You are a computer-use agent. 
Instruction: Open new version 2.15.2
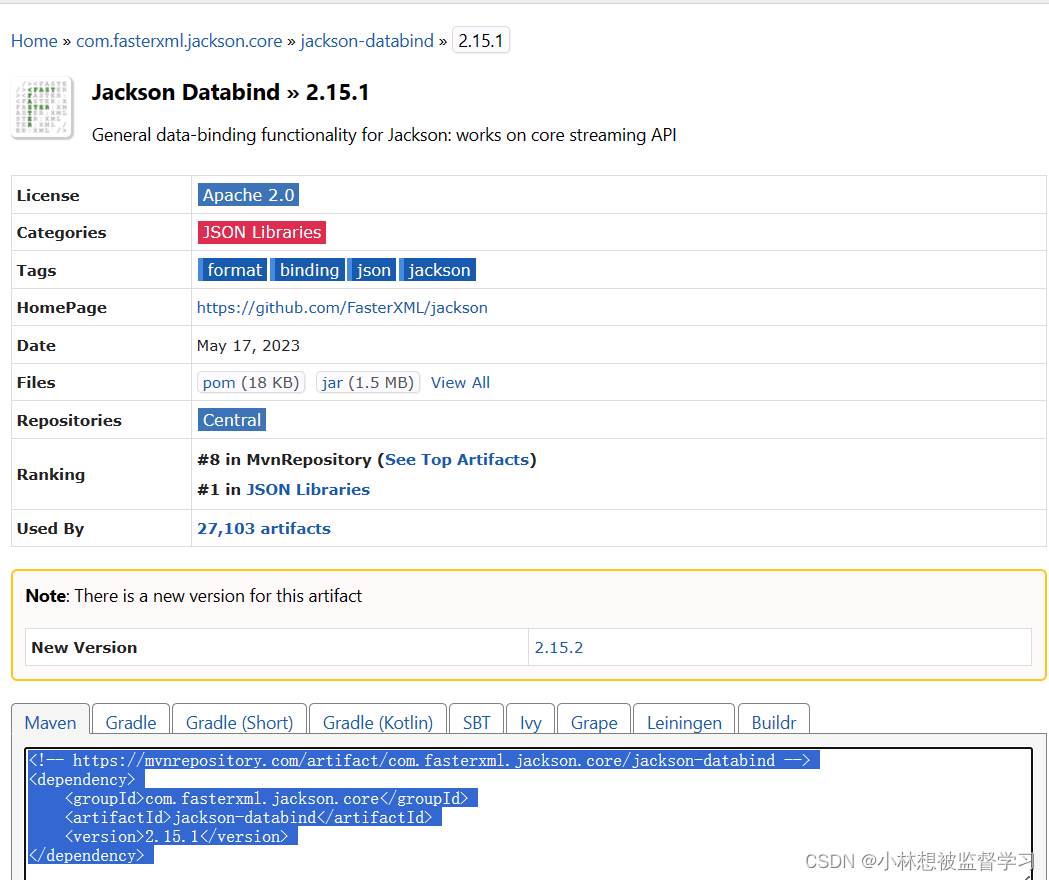559,647
